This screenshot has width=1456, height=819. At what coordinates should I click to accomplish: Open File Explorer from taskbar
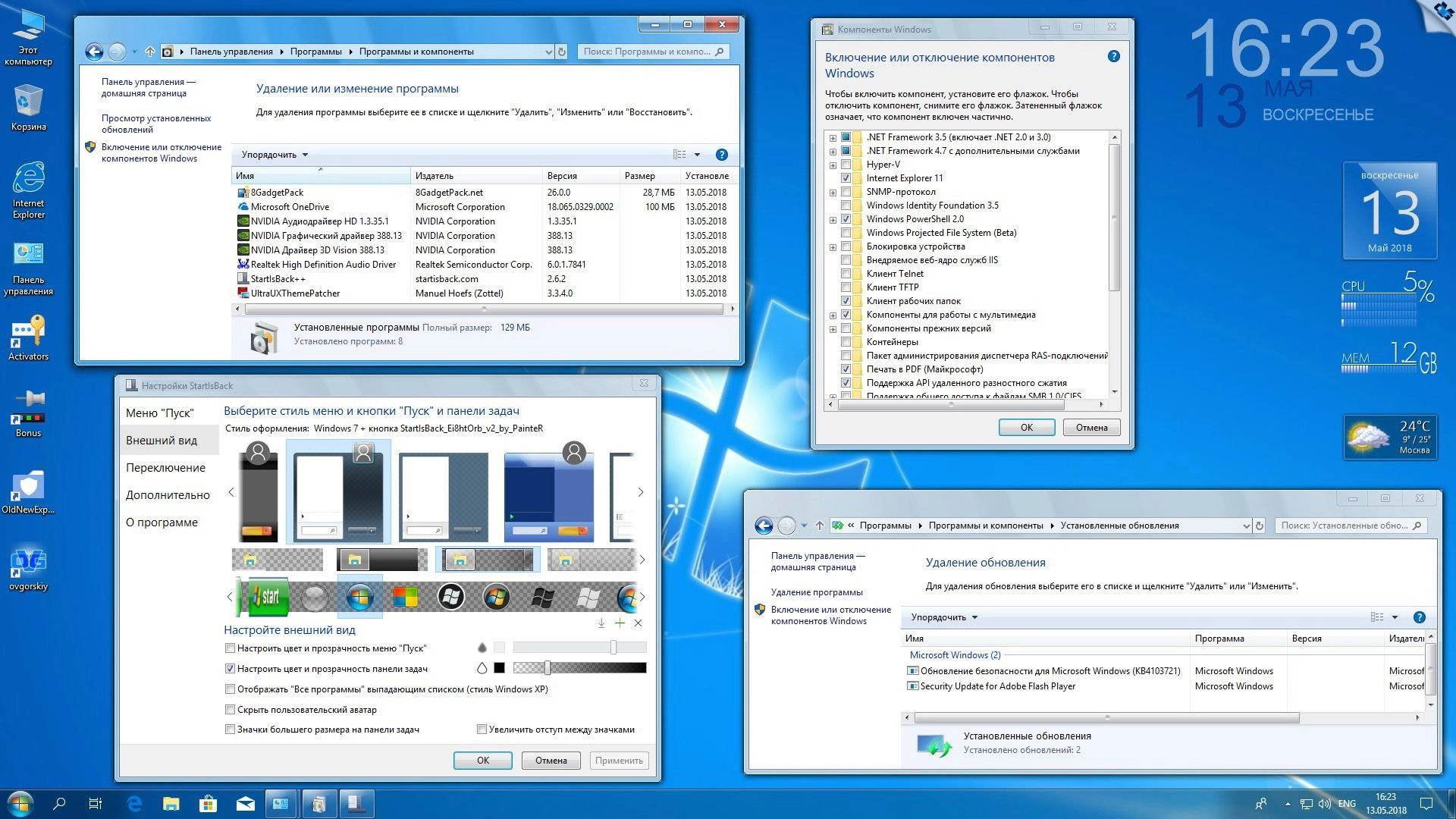(x=171, y=804)
